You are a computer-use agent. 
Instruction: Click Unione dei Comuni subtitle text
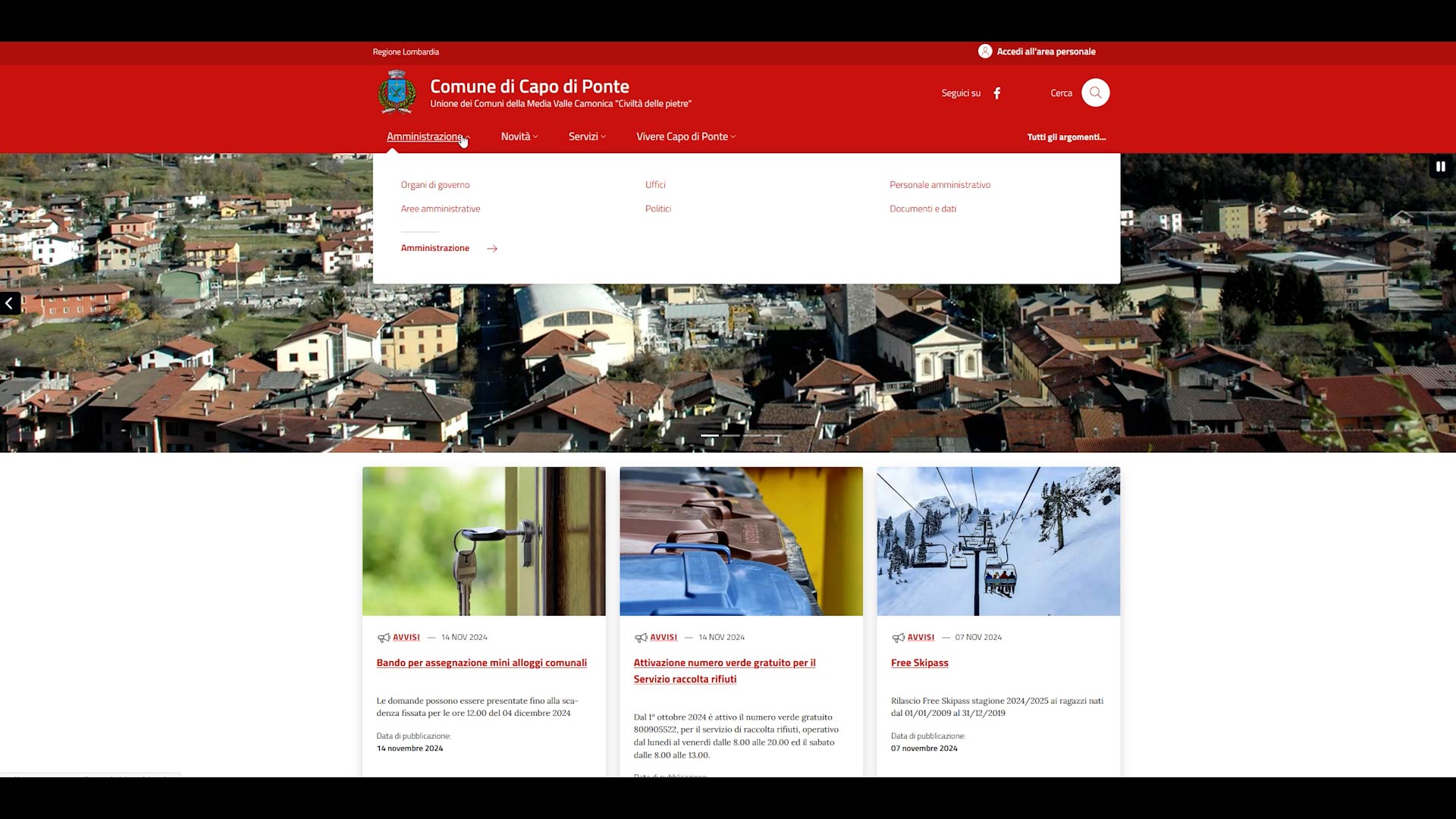(560, 104)
